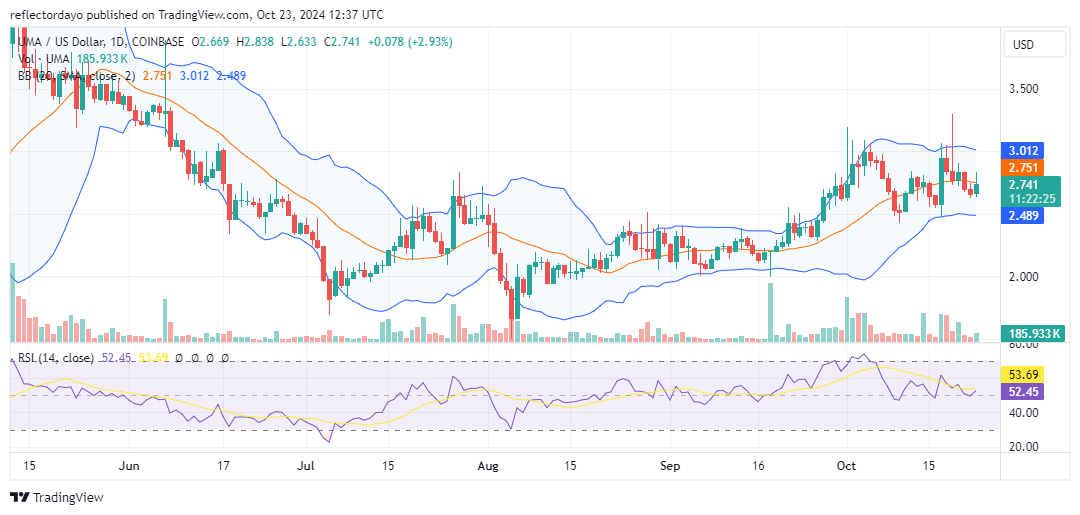Click the 3.500 price axis tick
The height and width of the screenshot is (515, 1080).
pyautogui.click(x=1024, y=90)
